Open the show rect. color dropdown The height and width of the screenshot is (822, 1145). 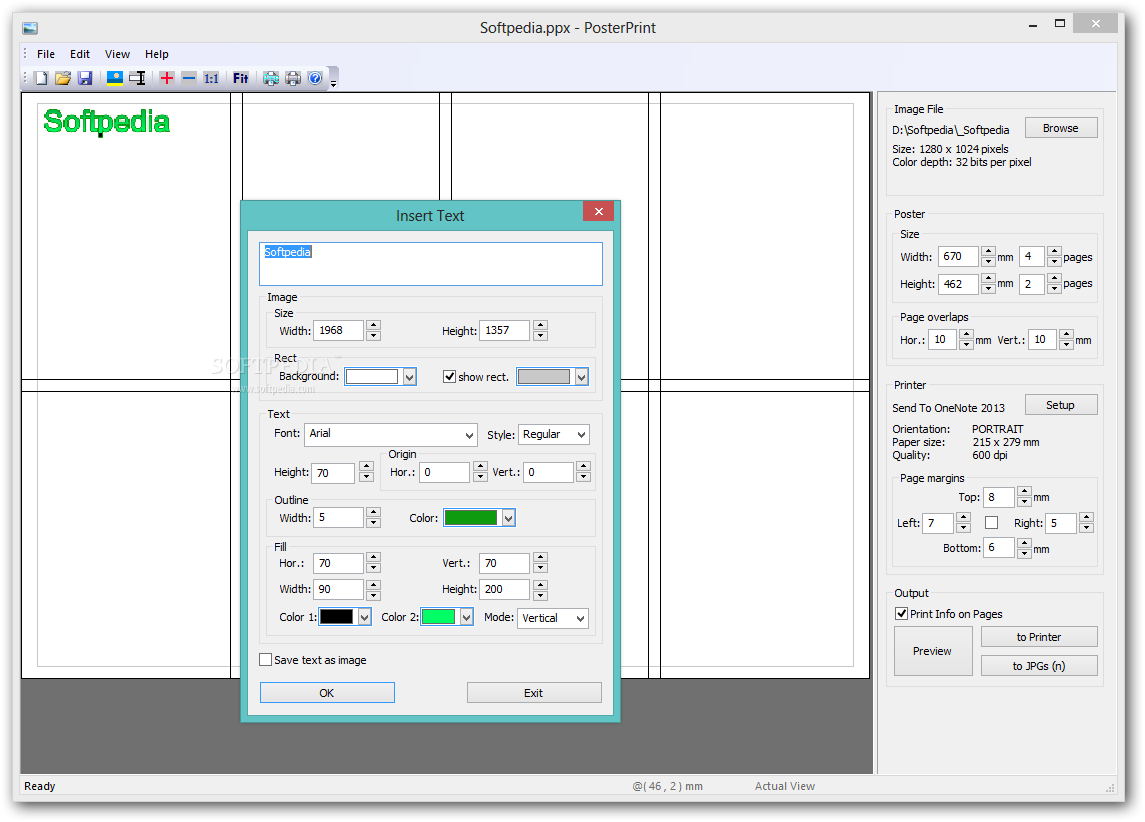click(581, 377)
